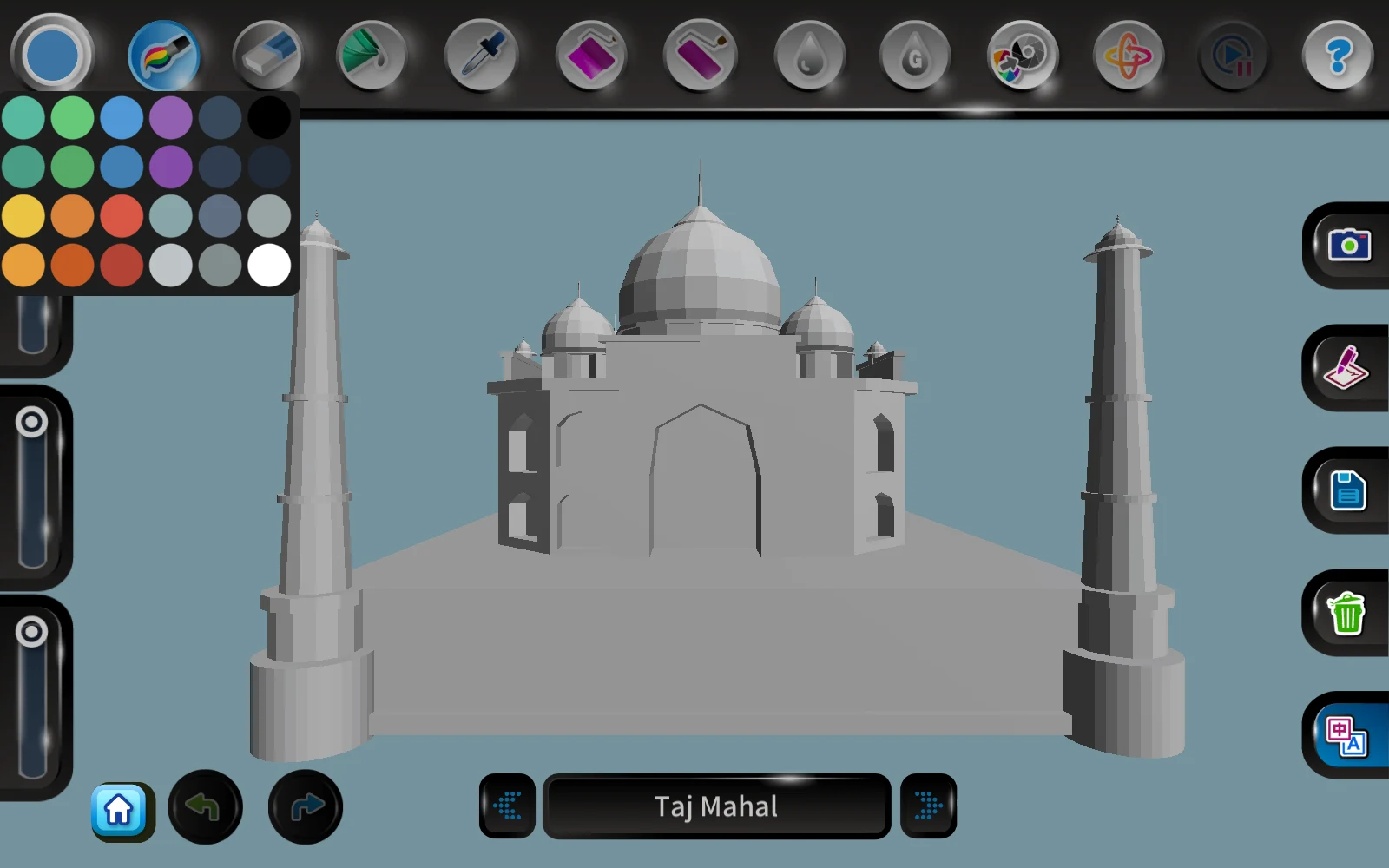1389x868 pixels.
Task: Pick the light silver gray swatch in bottom row
Action: (171, 265)
